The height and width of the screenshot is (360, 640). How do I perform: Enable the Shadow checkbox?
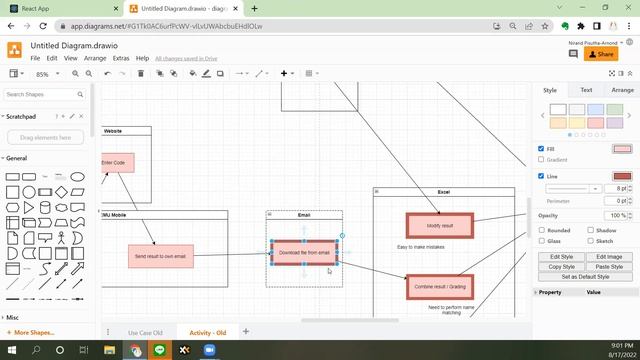click(590, 230)
